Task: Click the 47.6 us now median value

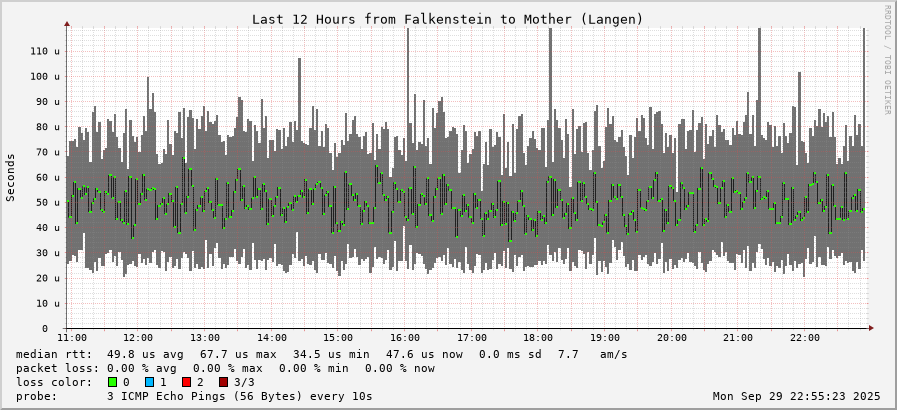Action: 424,355
